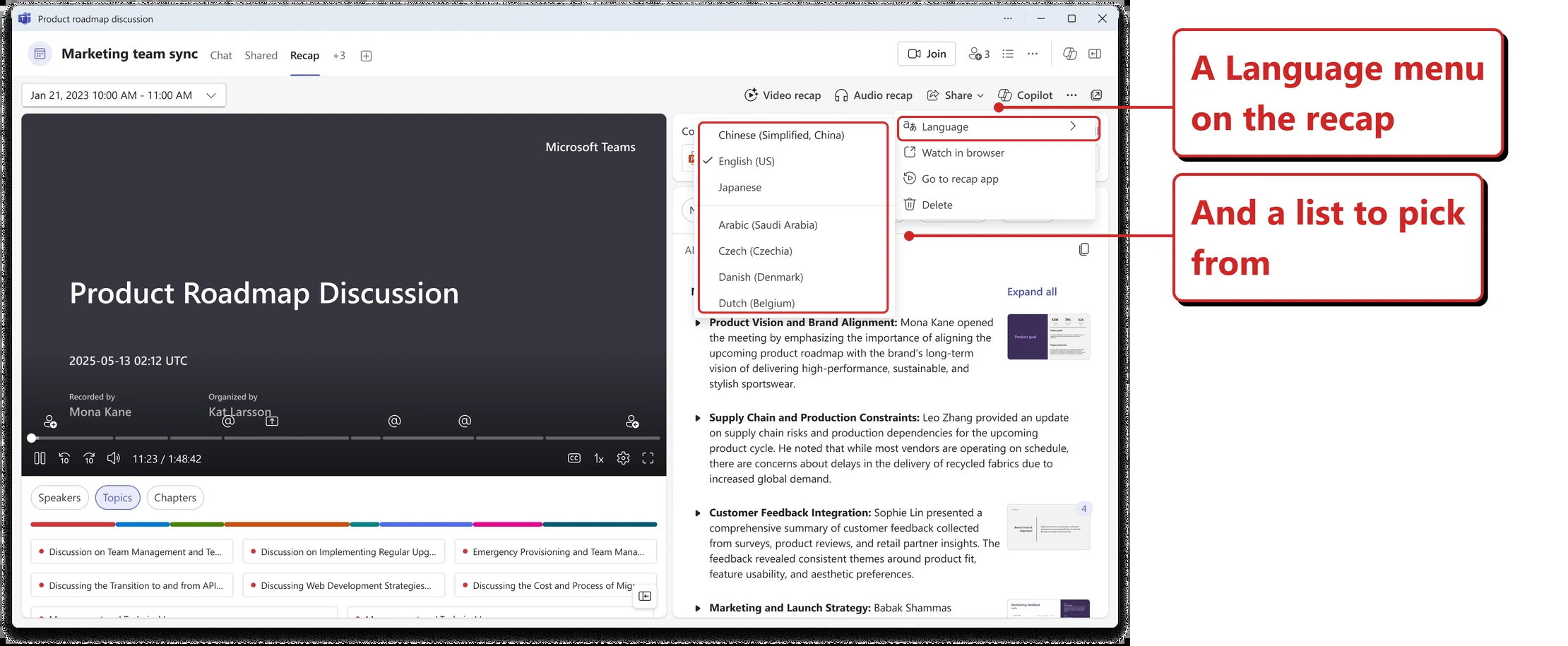Open Discussing the Transition to and from API topic
Screen dimensions: 1568x646
(131, 586)
